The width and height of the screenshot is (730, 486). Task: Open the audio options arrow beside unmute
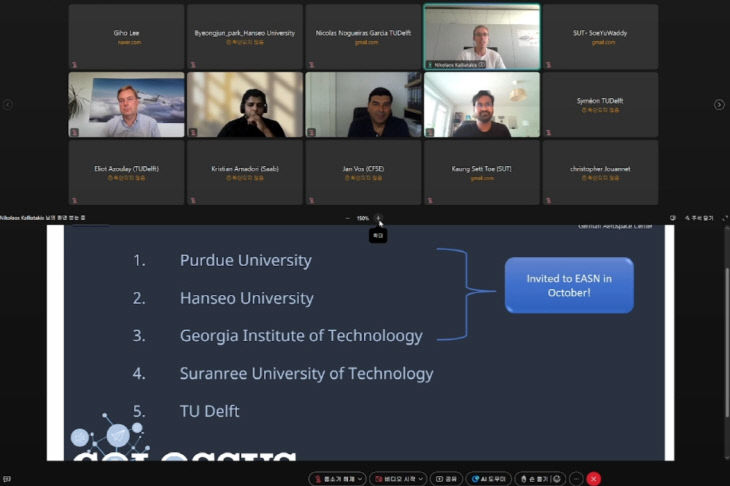pyautogui.click(x=360, y=479)
